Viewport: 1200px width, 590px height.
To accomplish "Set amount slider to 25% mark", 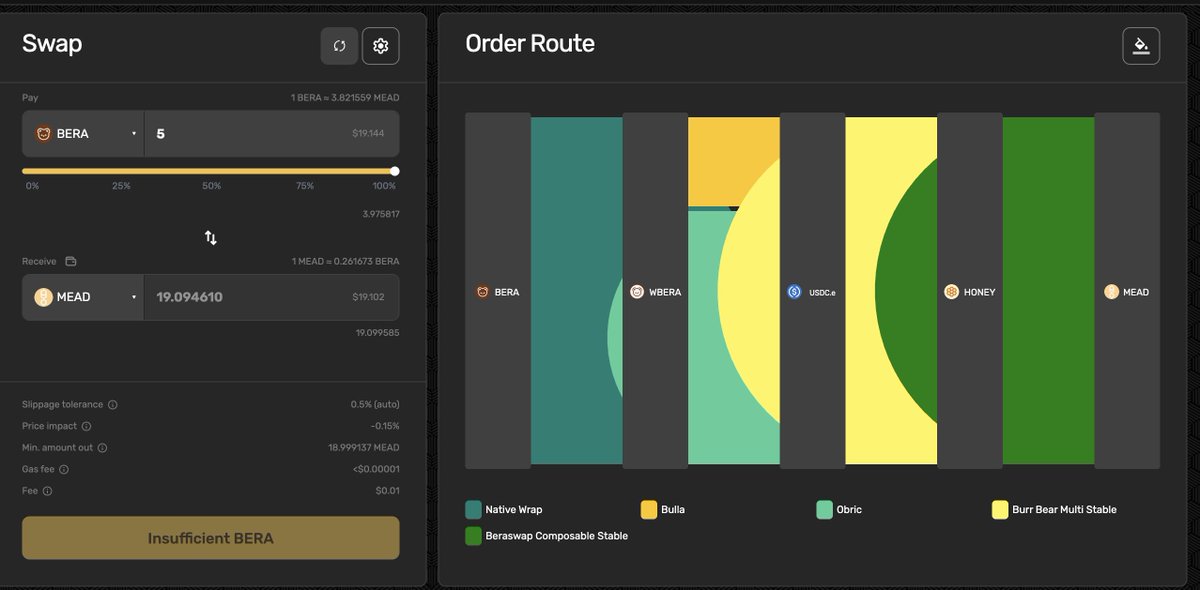I will click(121, 186).
